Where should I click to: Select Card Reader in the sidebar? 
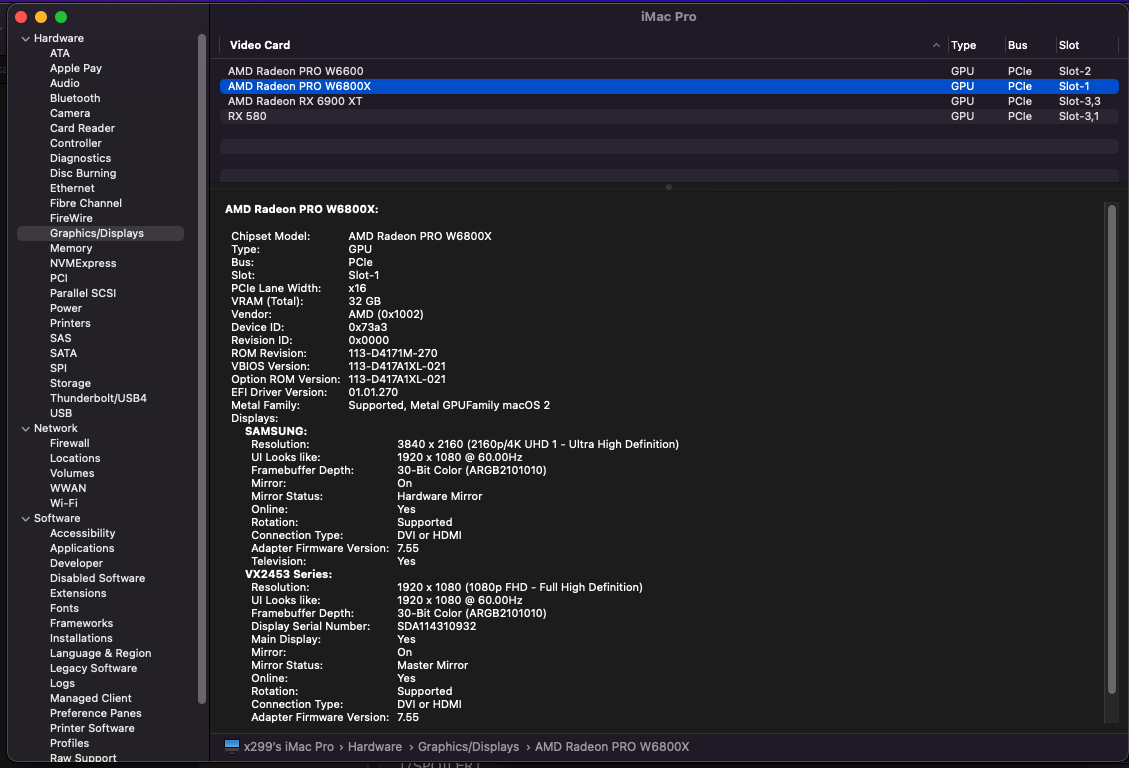coord(82,129)
